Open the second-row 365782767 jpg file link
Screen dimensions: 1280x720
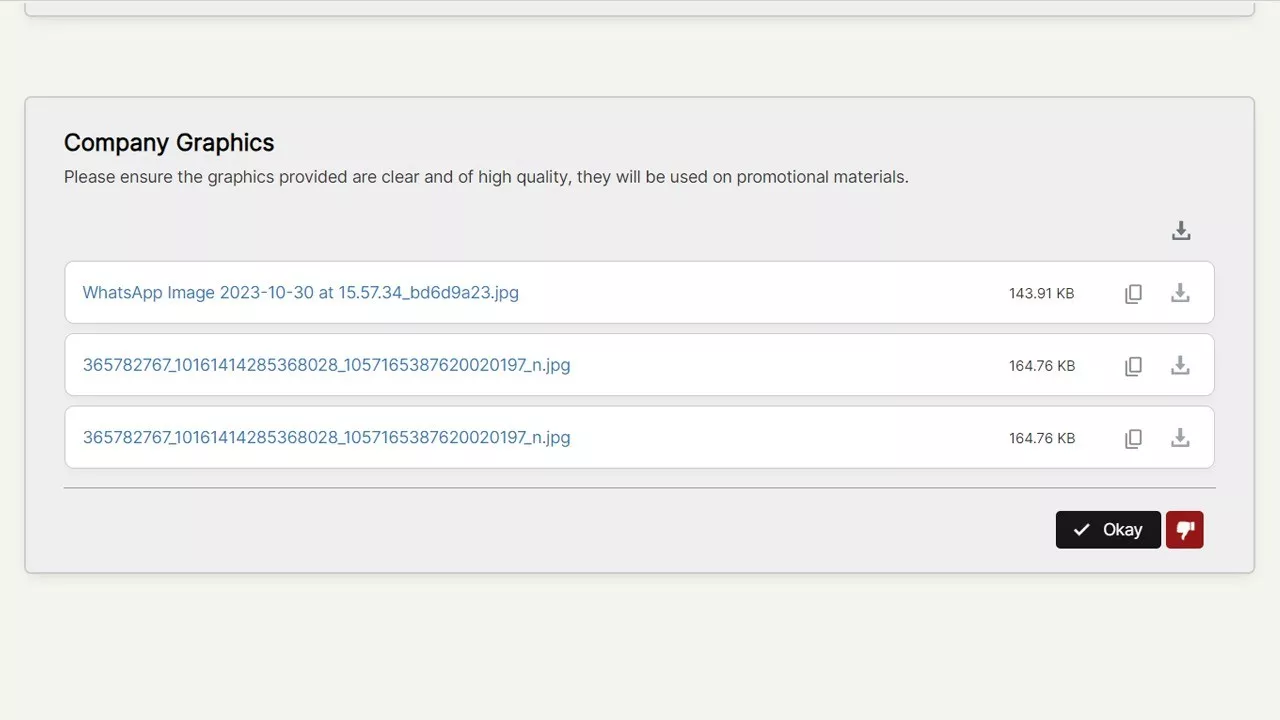coord(326,365)
